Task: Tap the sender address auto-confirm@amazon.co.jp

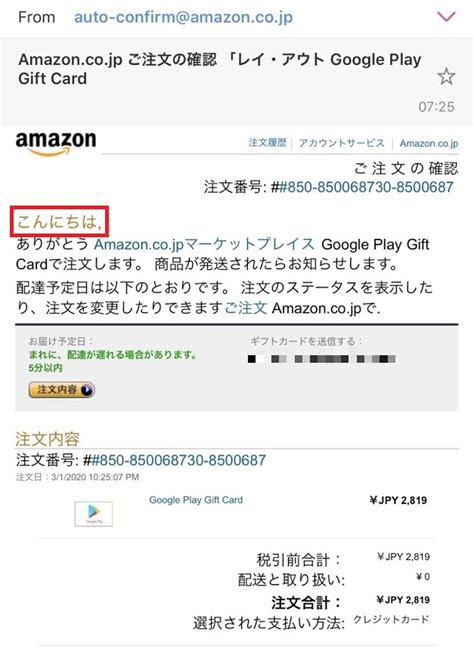Action: 183,17
